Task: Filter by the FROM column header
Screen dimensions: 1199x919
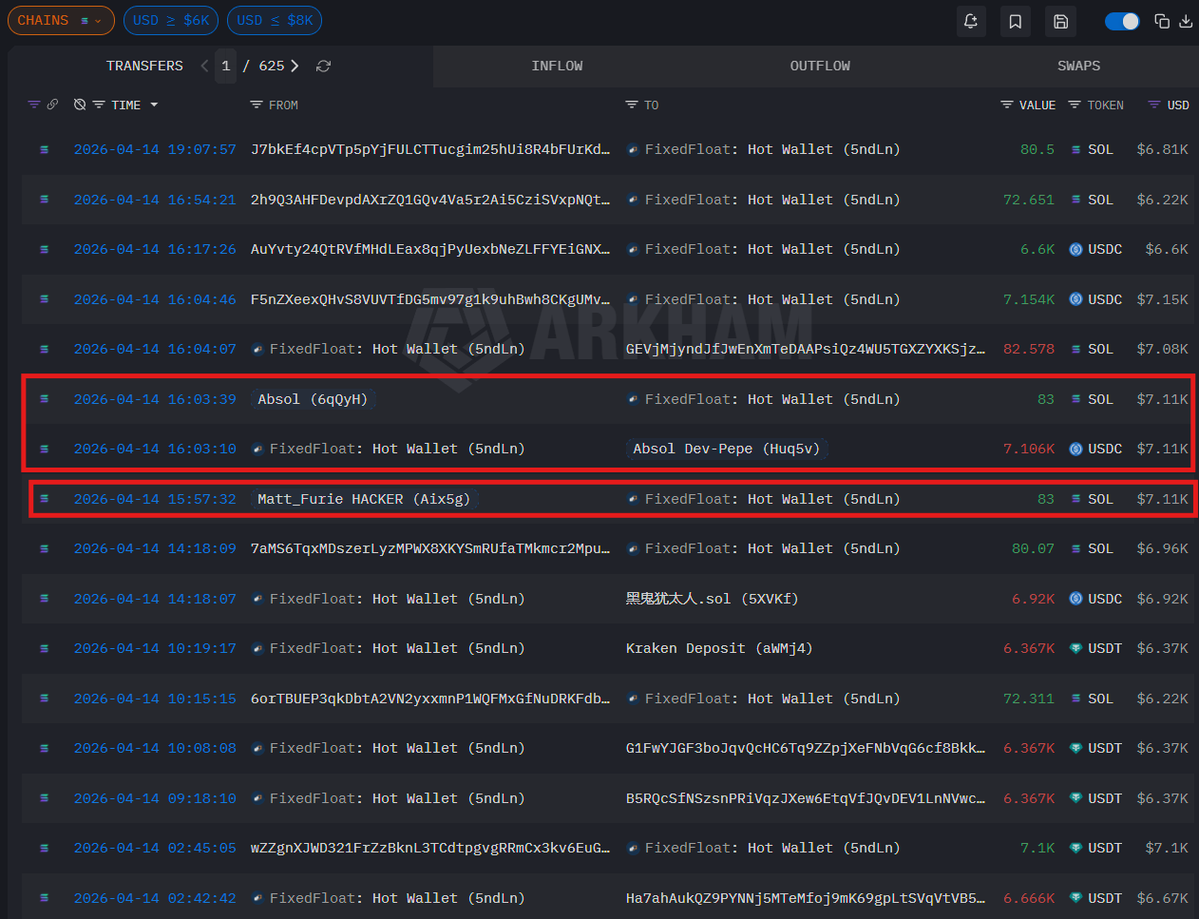Action: [x=274, y=105]
